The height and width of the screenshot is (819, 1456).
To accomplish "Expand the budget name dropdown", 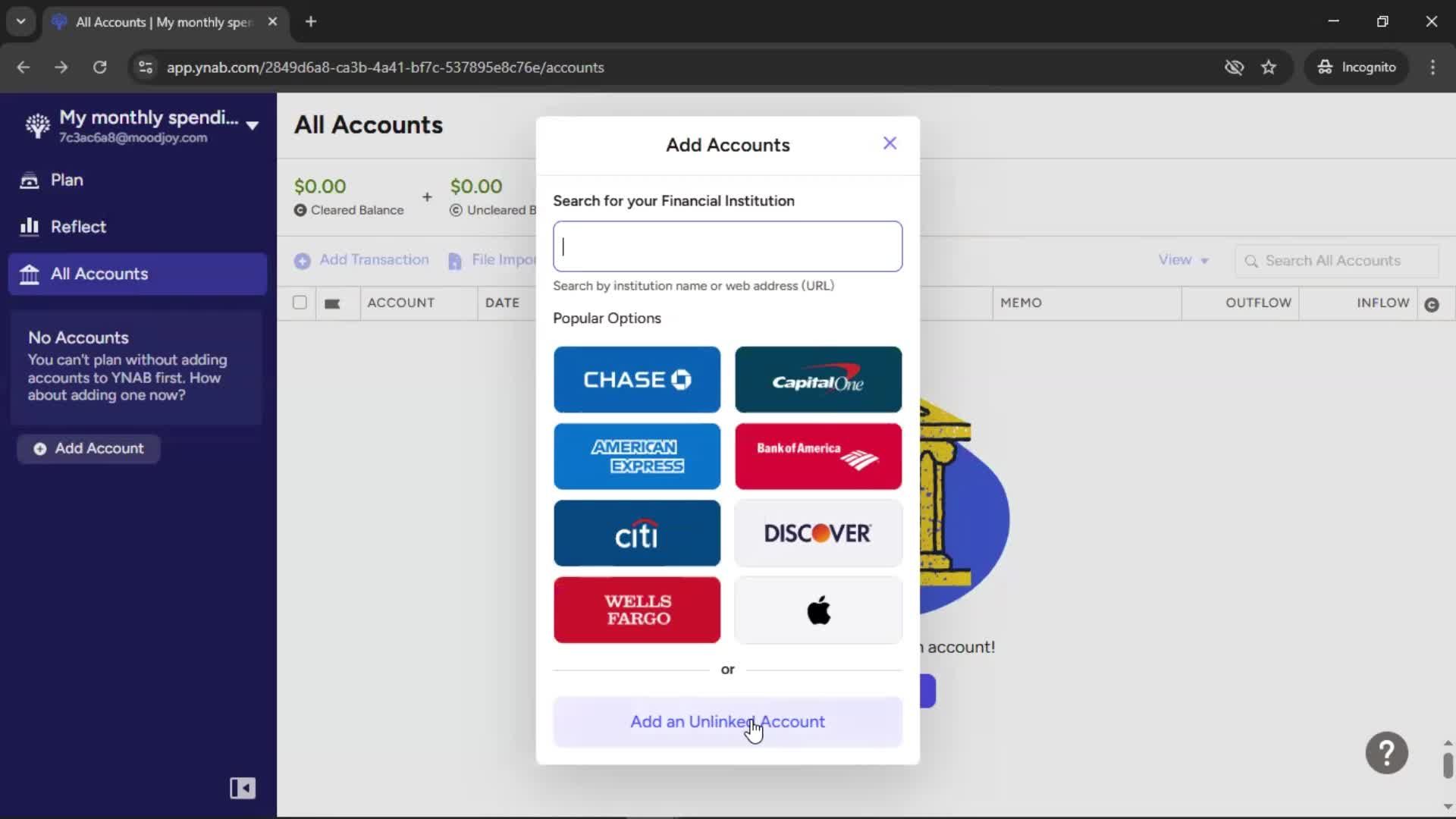I will [253, 125].
